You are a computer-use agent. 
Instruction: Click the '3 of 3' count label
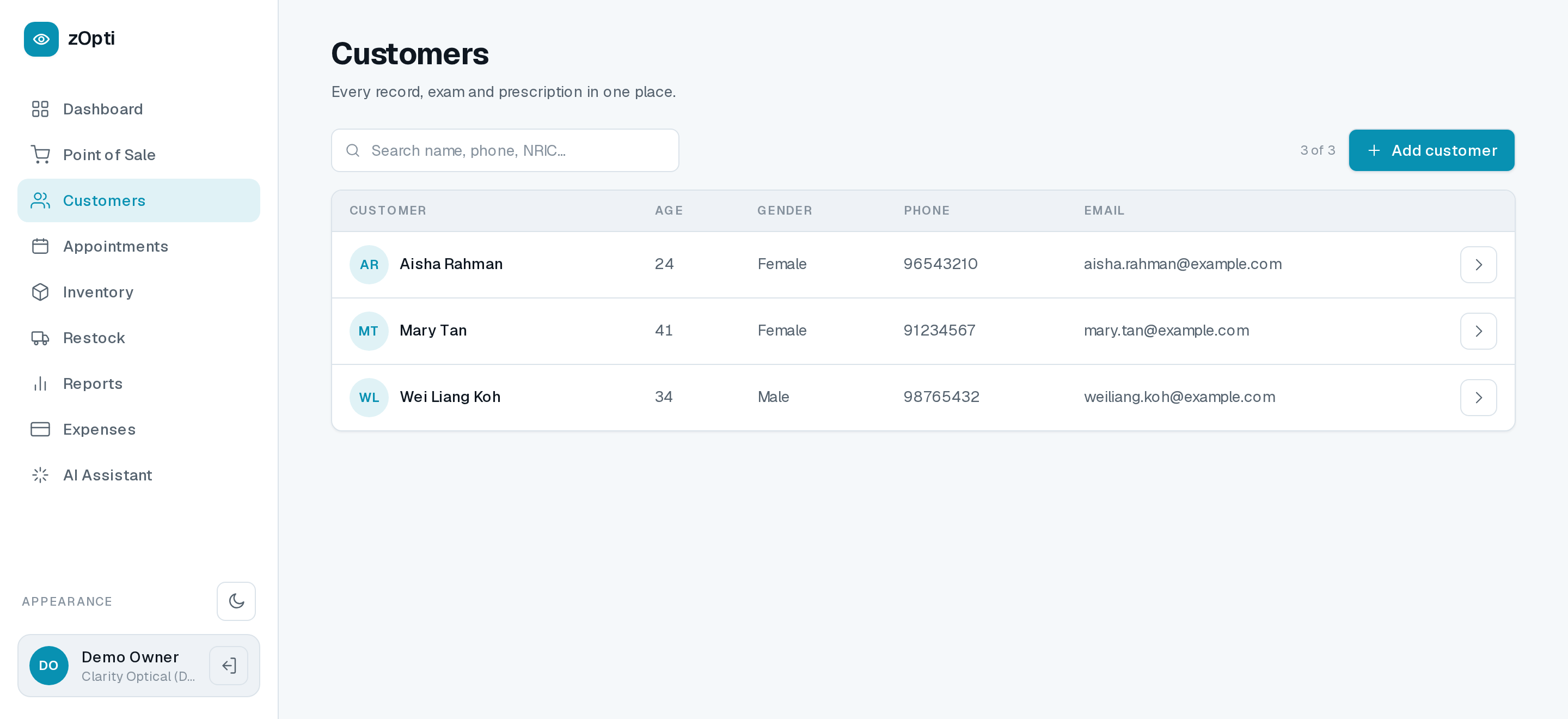point(1317,150)
